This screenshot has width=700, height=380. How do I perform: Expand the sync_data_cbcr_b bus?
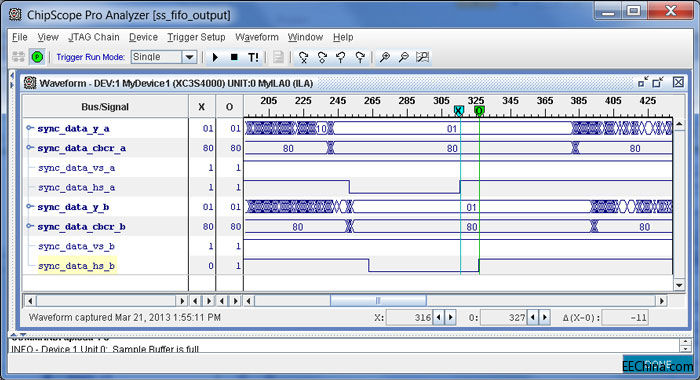(x=29, y=226)
